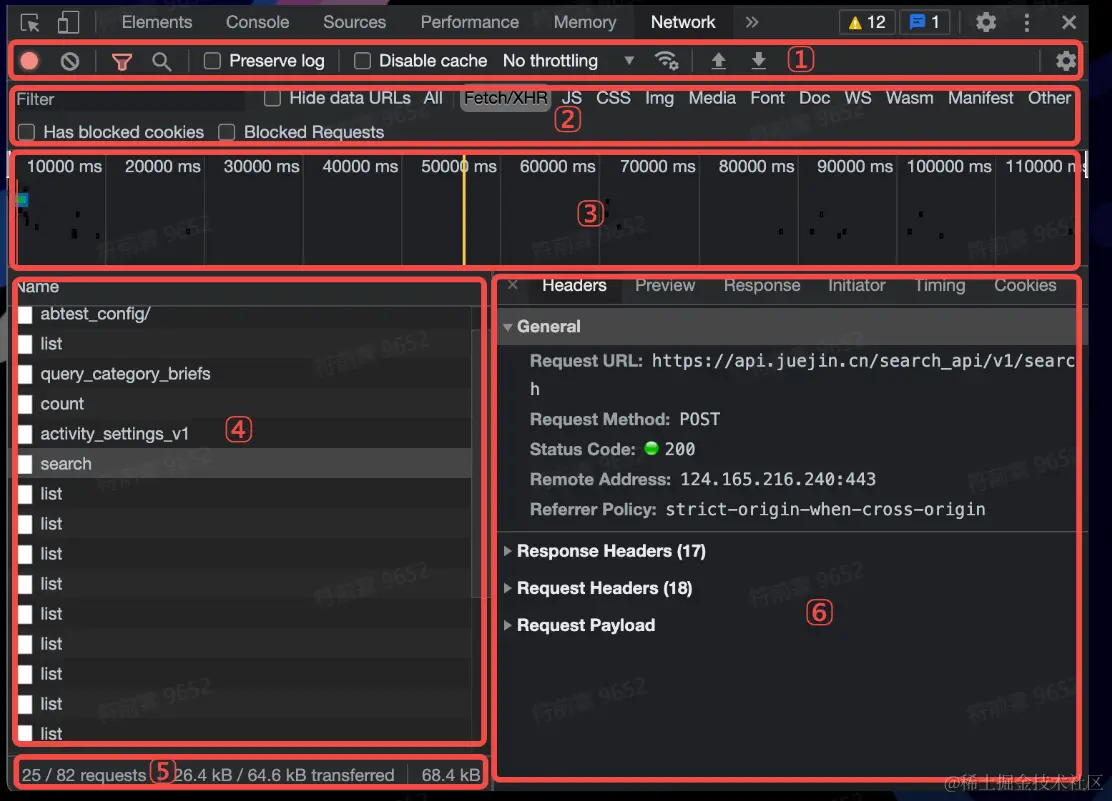This screenshot has width=1112, height=801.
Task: Switch to the Preview detail tab
Action: pos(665,285)
